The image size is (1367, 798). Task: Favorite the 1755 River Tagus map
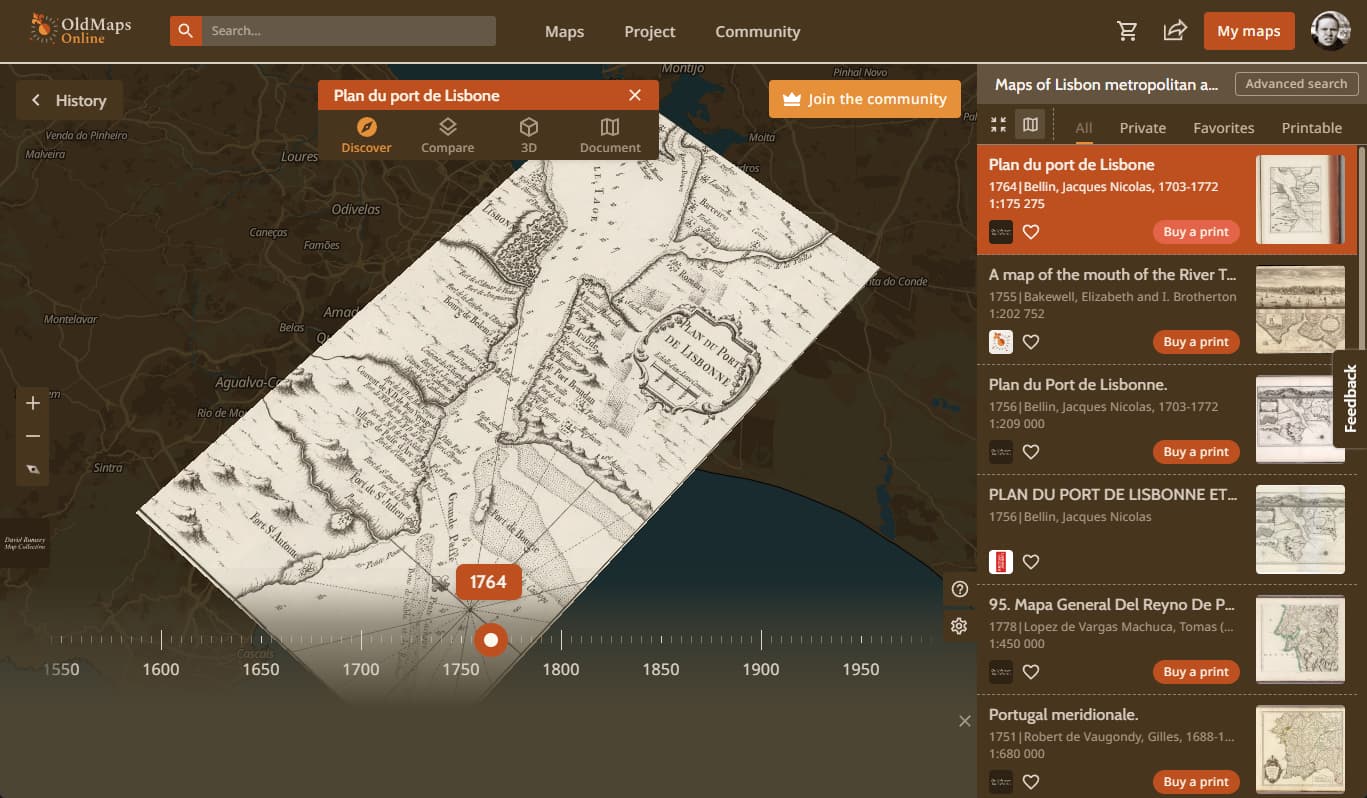1031,342
